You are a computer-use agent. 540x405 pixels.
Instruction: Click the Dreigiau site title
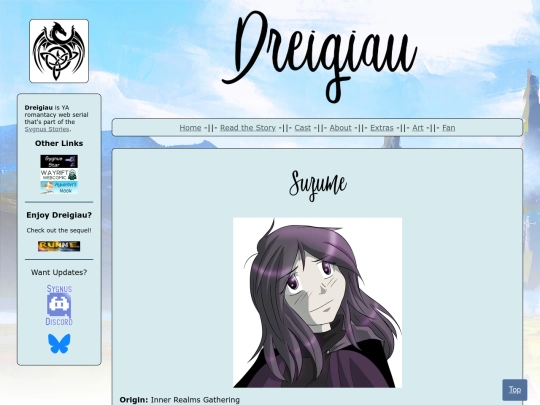point(320,57)
